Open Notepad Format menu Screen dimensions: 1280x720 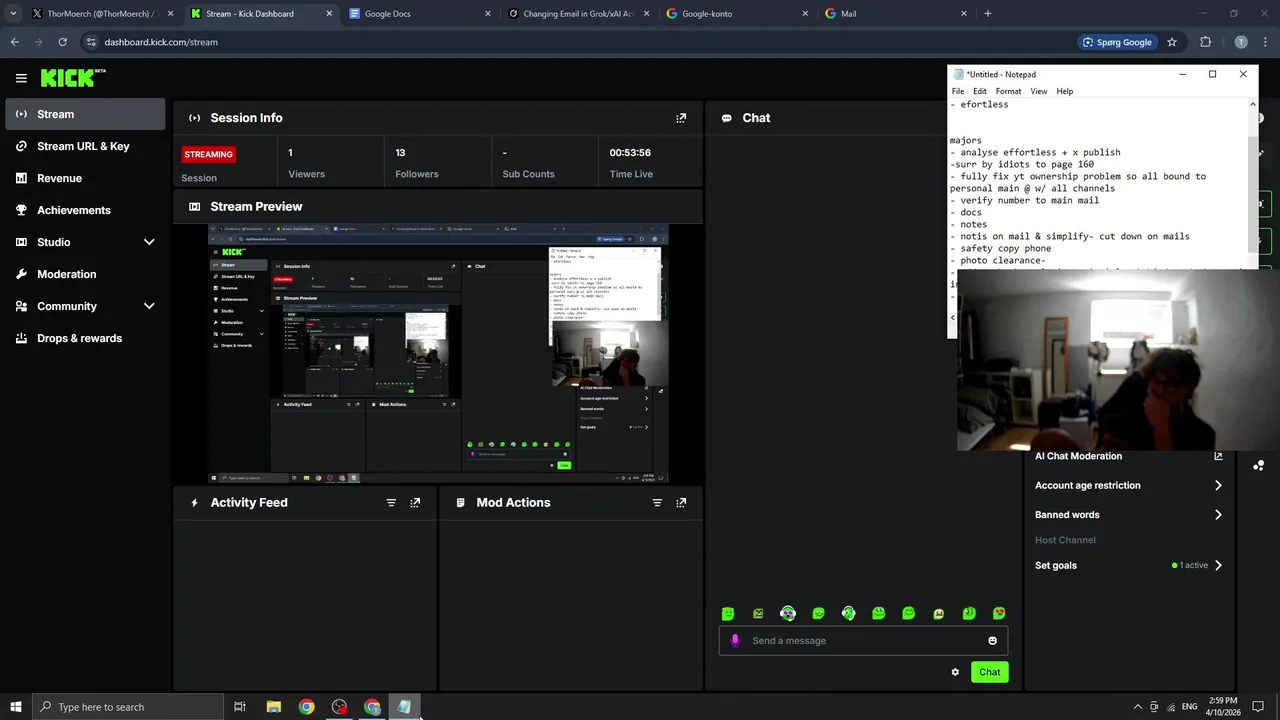(1008, 91)
